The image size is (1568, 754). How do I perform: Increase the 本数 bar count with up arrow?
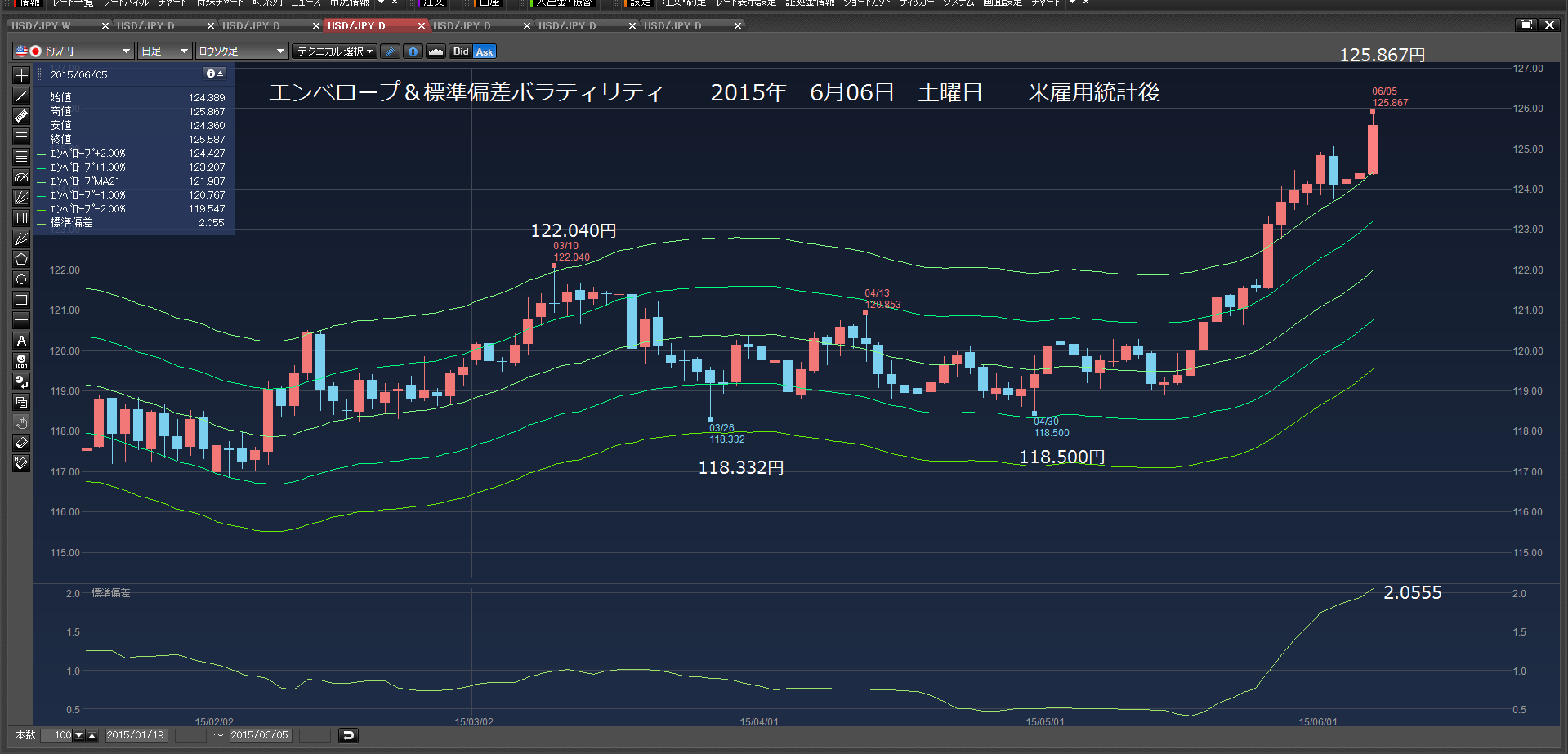pyautogui.click(x=92, y=735)
